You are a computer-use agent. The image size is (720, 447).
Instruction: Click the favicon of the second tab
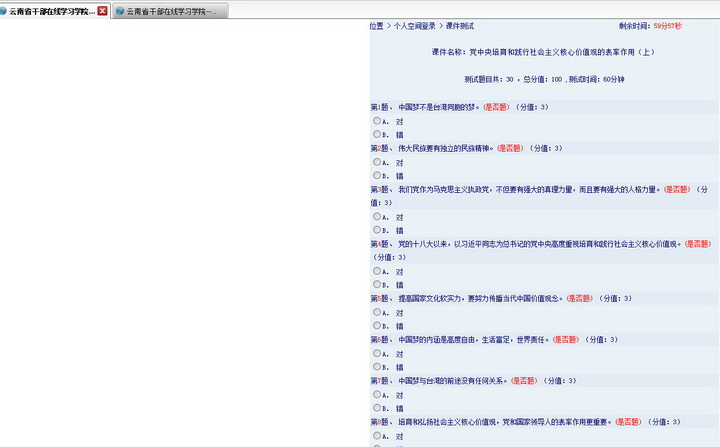tap(120, 11)
